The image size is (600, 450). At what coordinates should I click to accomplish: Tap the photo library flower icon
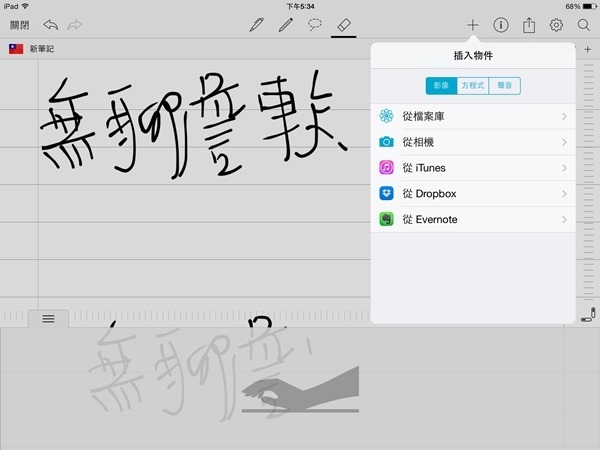pos(386,116)
